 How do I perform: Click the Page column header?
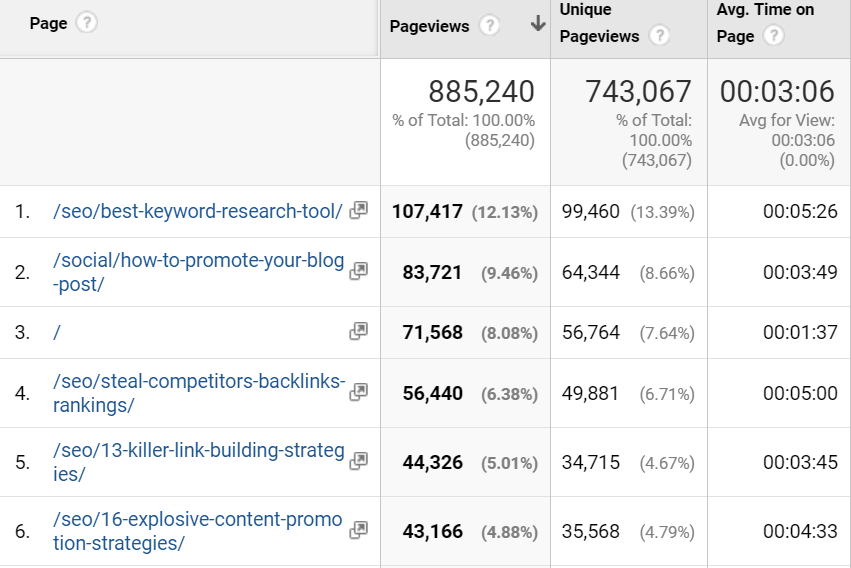coord(48,23)
